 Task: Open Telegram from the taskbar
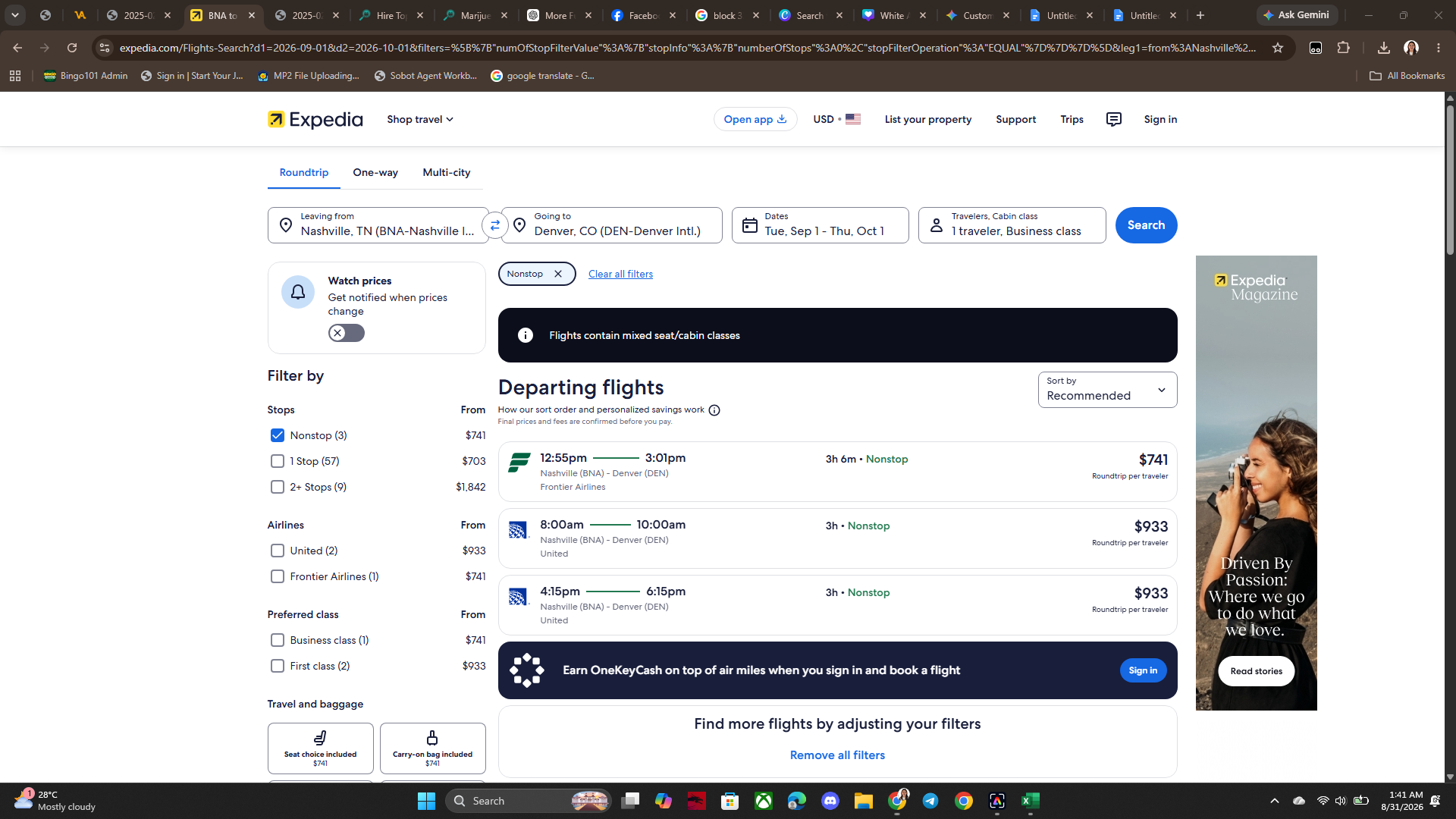point(930,801)
